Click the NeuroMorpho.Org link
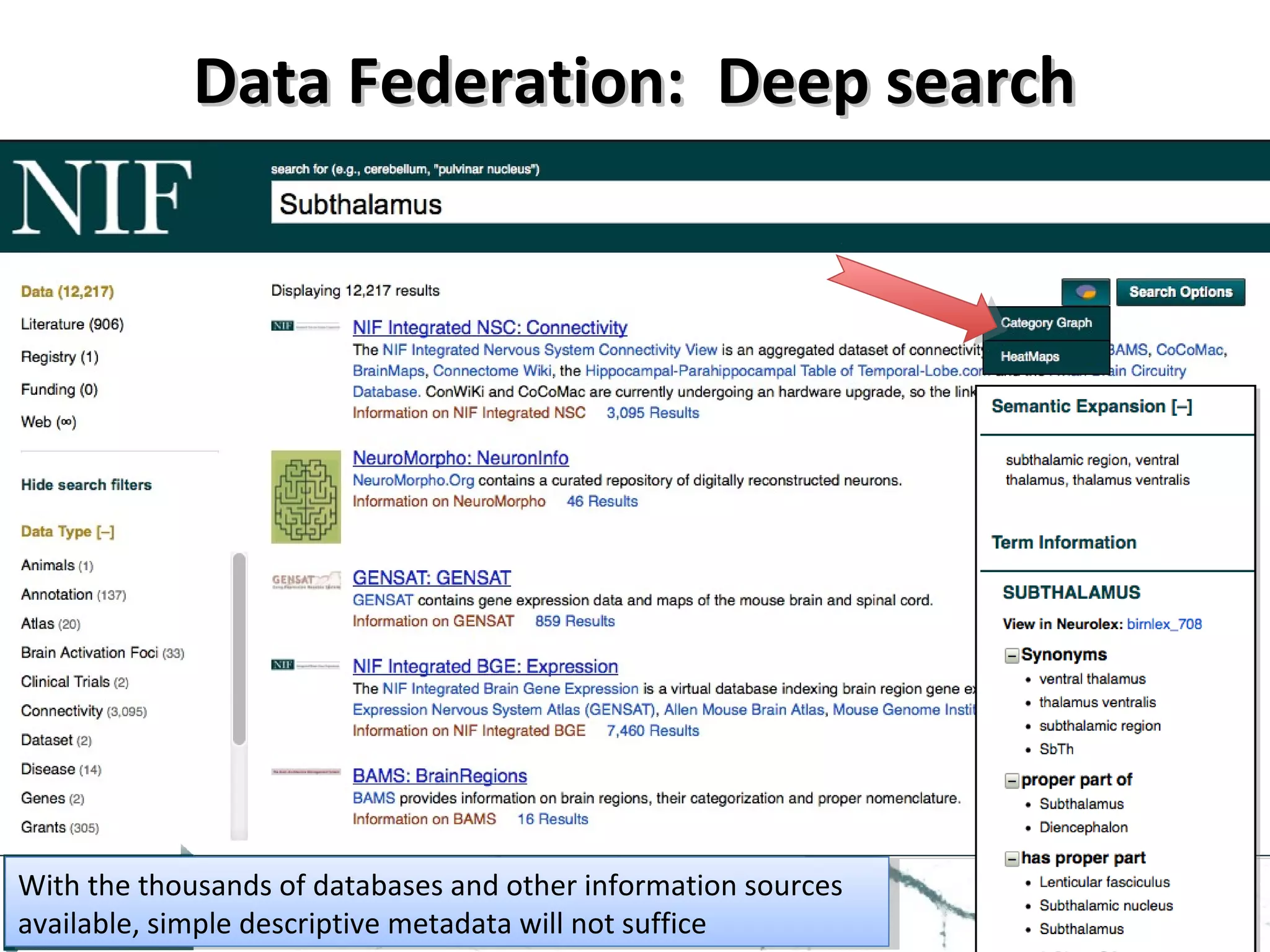This screenshot has height=952, width=1270. coord(413,480)
